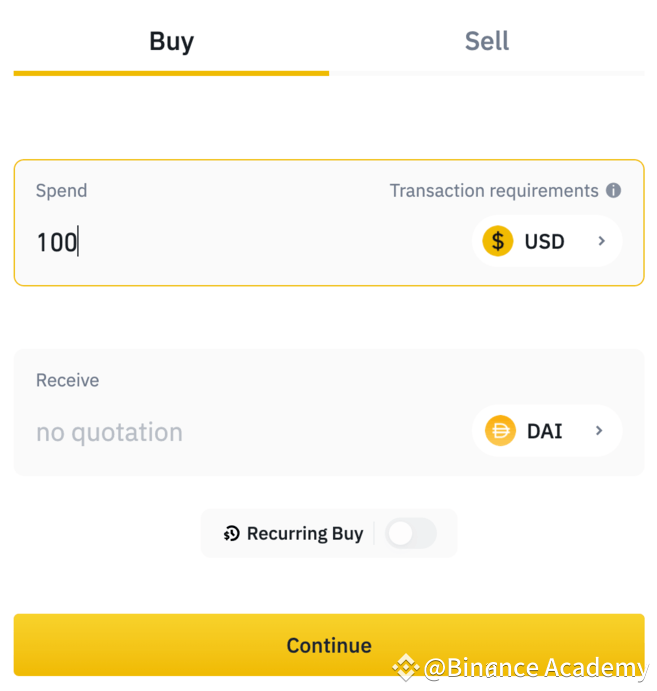Open the USD currency selector

pos(546,241)
